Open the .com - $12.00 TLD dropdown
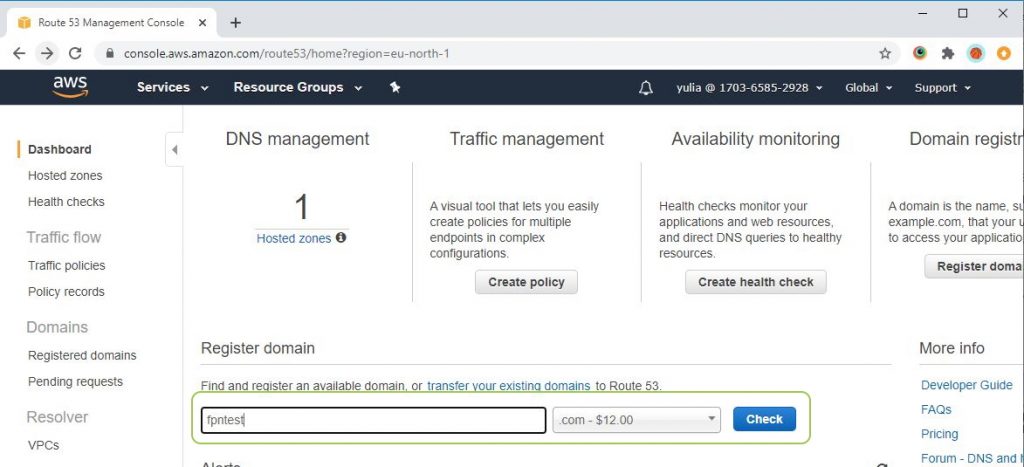1024x467 pixels. [637, 420]
